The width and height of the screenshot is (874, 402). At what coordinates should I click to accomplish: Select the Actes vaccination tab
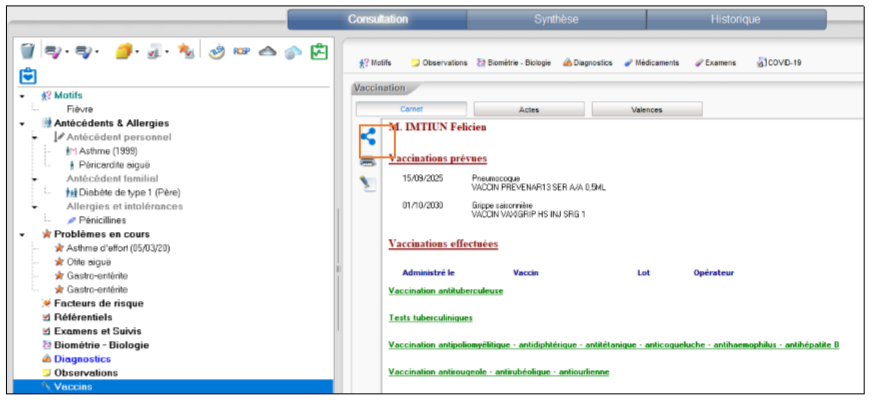pos(529,109)
